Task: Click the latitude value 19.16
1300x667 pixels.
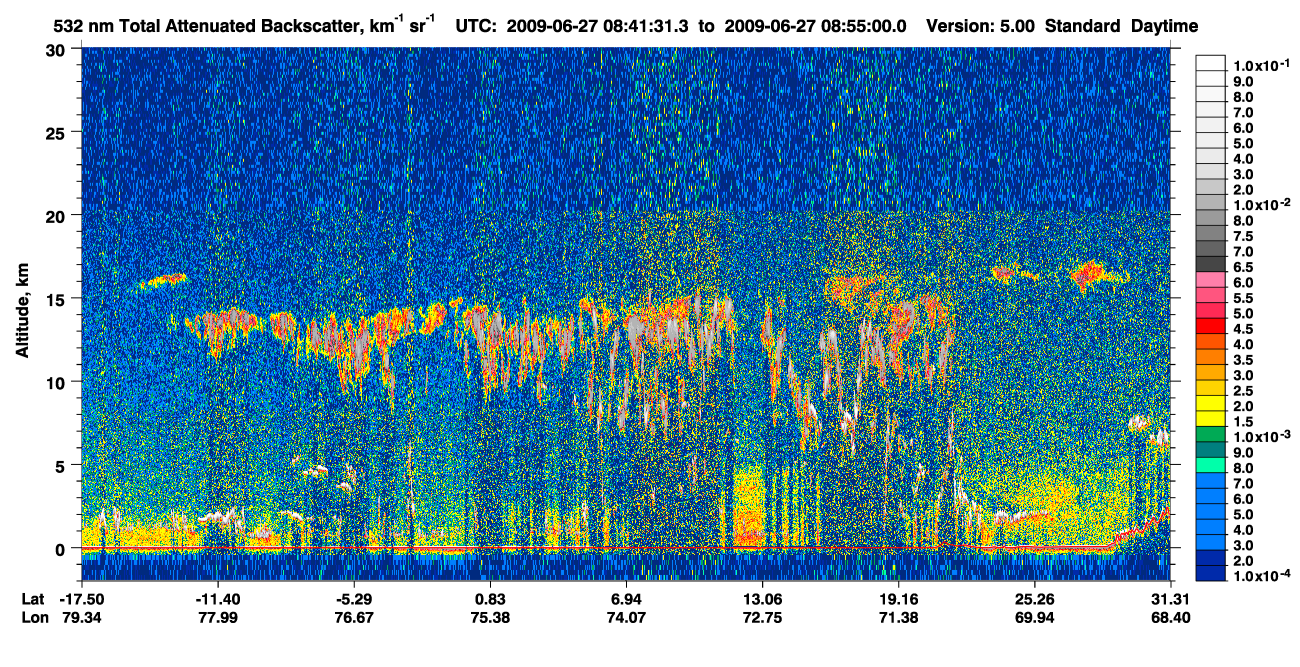Action: [898, 598]
